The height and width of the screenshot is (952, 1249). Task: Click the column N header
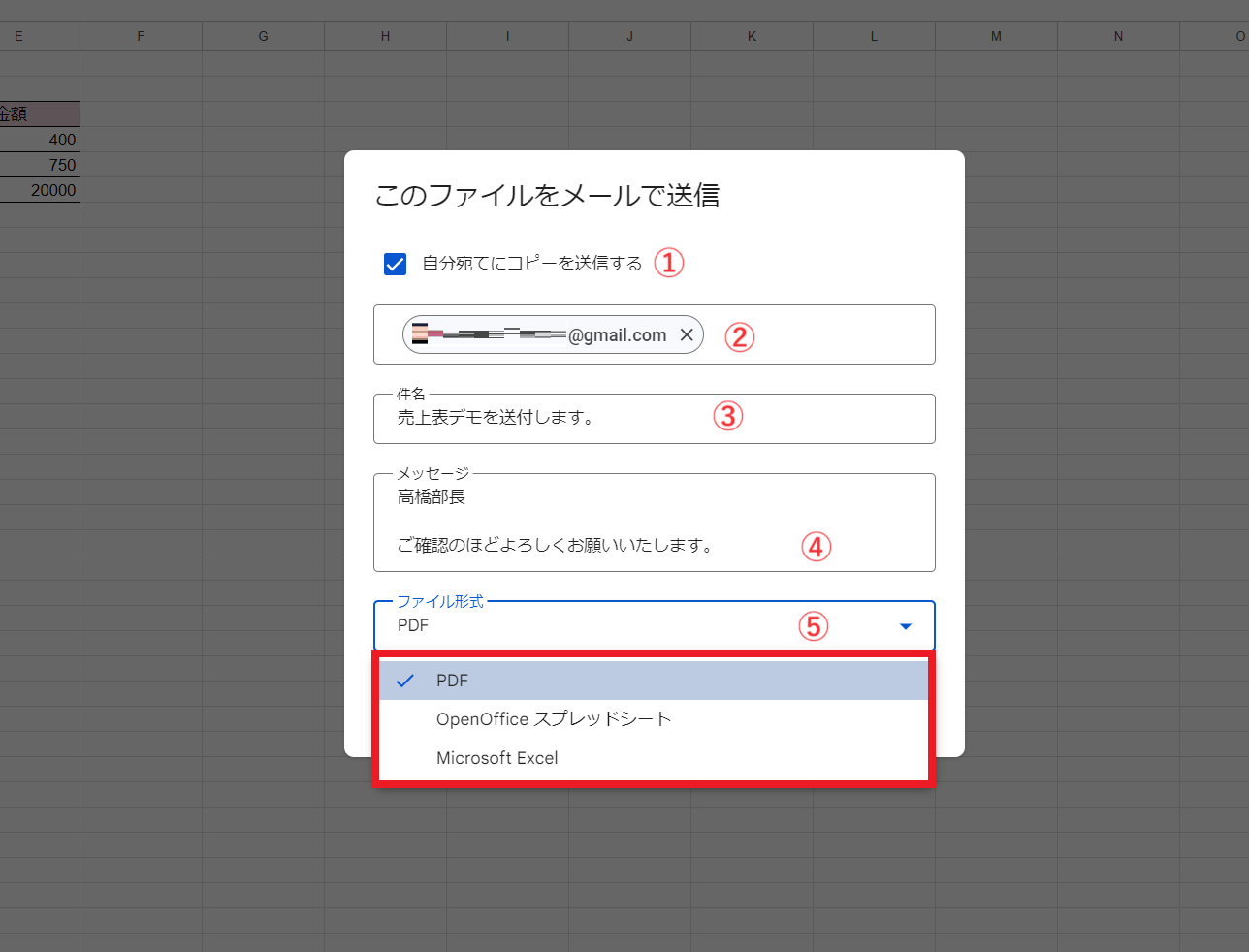click(x=1118, y=36)
